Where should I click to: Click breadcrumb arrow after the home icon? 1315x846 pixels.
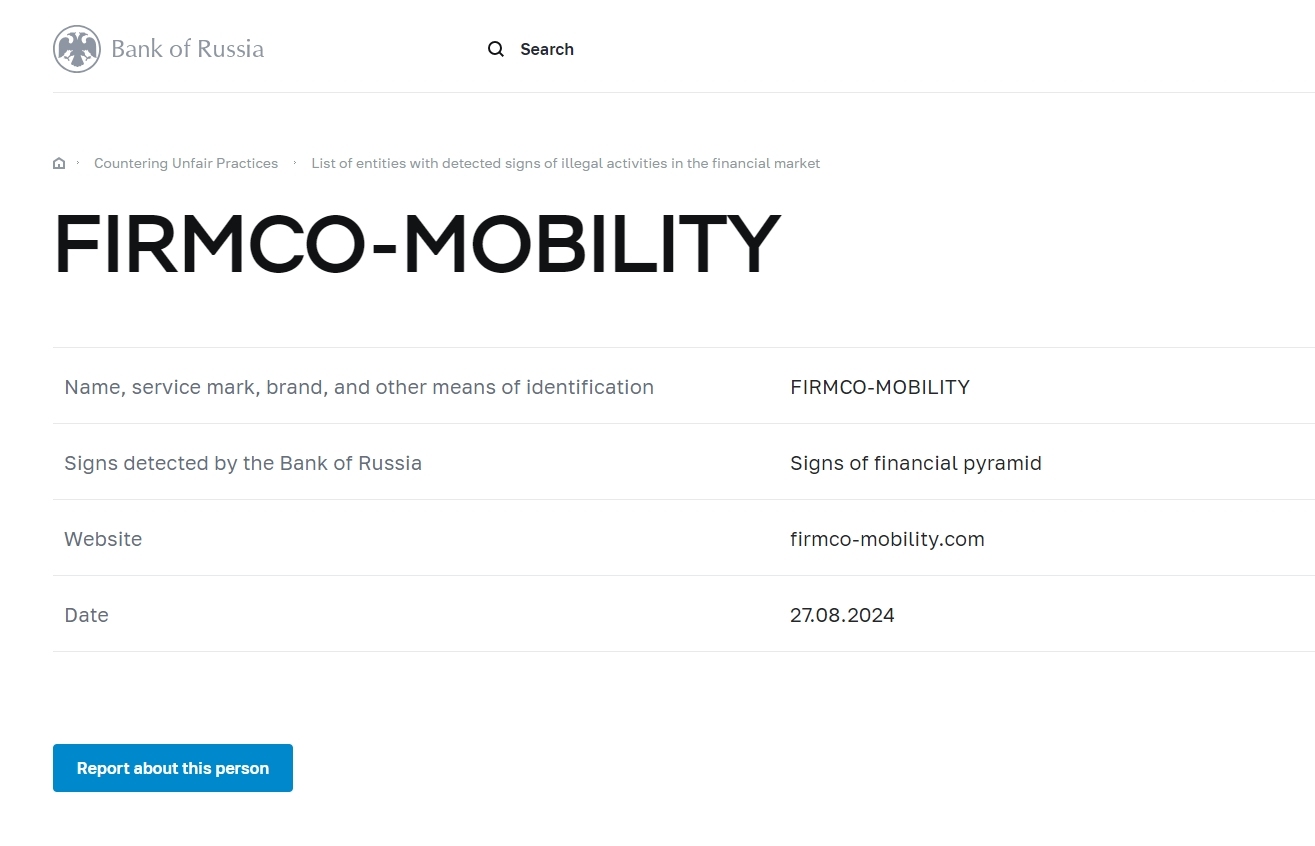[x=78, y=163]
